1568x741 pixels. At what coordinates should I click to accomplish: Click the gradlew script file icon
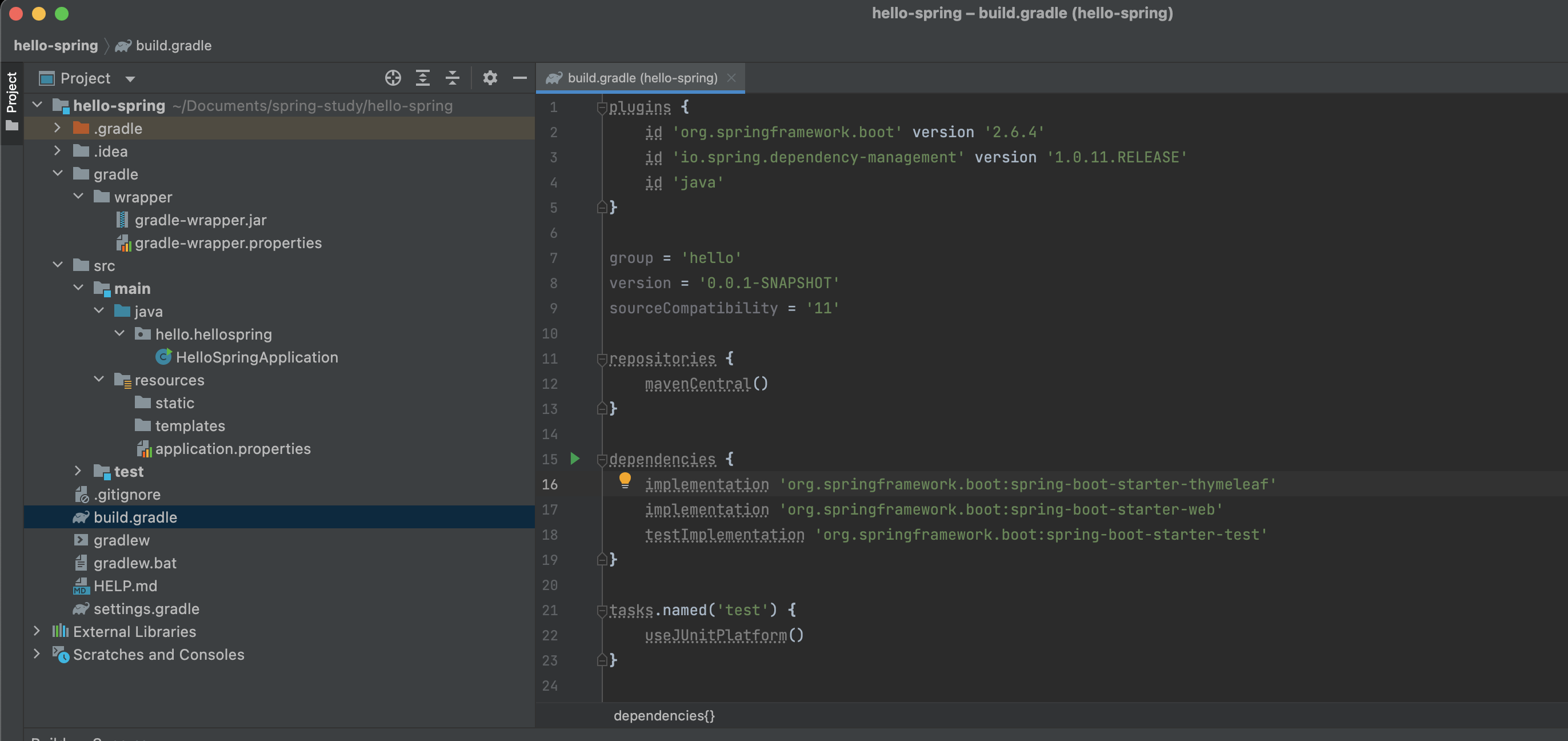pyautogui.click(x=81, y=540)
